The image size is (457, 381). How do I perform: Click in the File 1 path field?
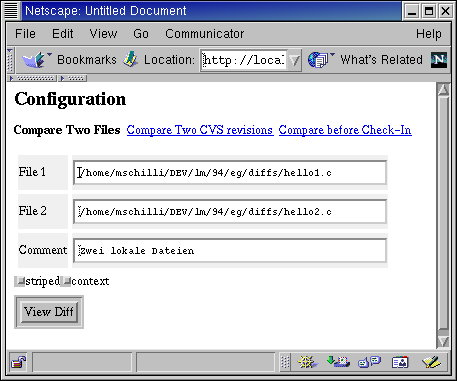click(x=230, y=173)
